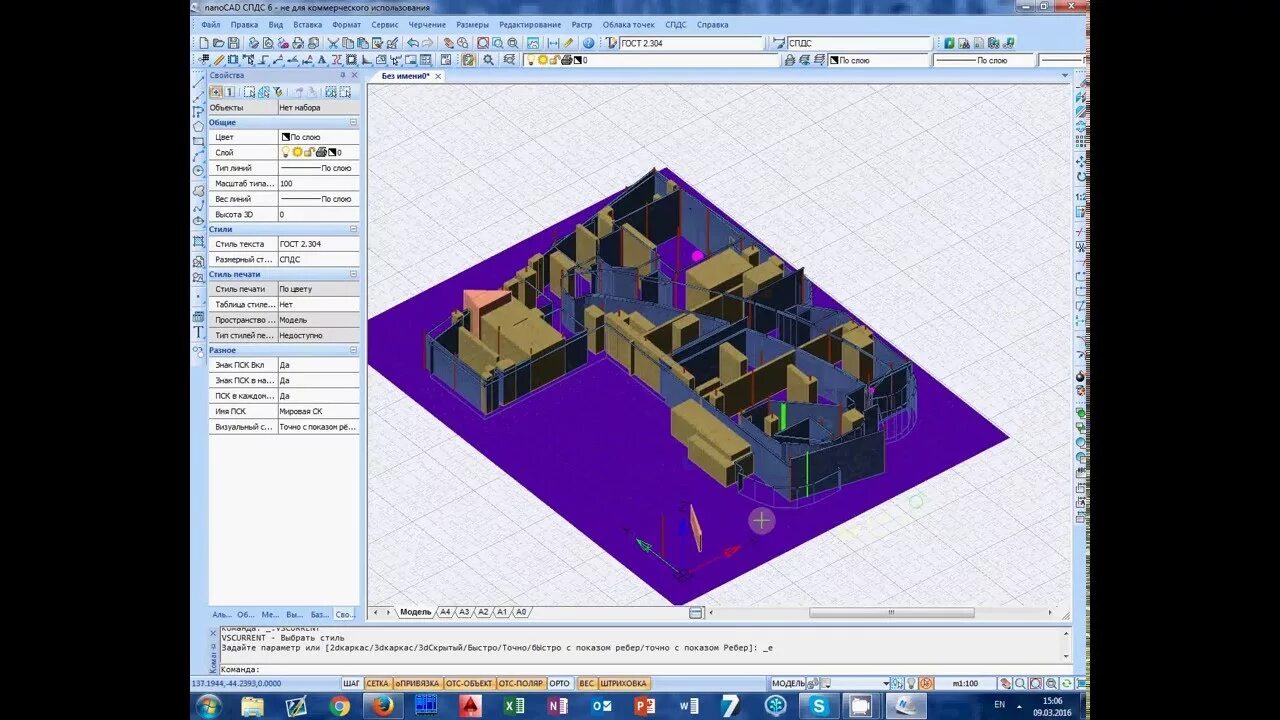This screenshot has width=1280, height=720.
Task: Click the Windows Start button
Action: coord(209,706)
